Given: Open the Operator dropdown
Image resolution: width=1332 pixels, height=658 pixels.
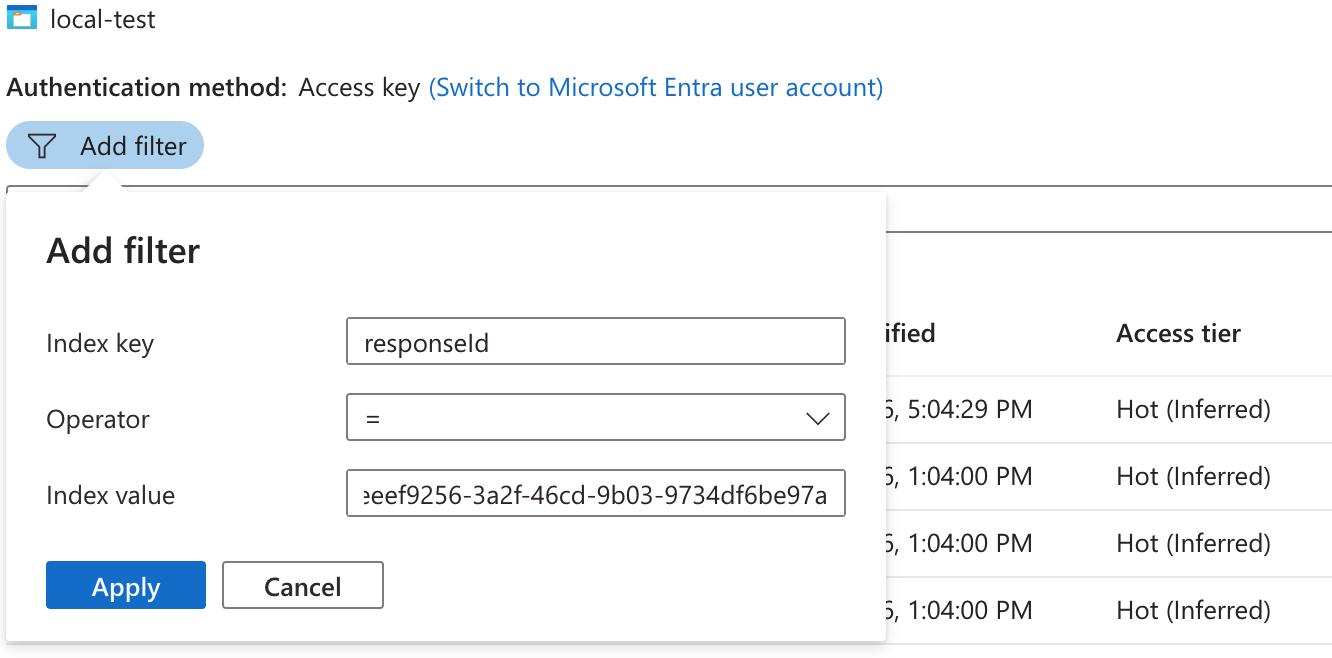Looking at the screenshot, I should coord(596,417).
